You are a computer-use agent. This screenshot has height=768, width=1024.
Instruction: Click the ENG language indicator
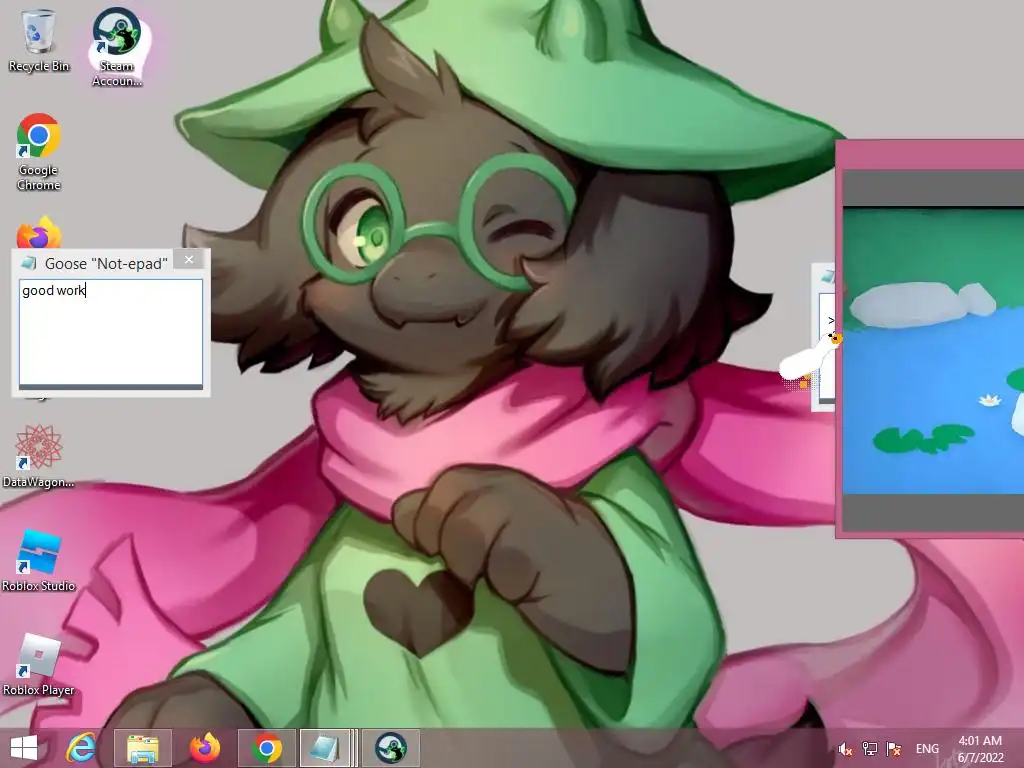pyautogui.click(x=927, y=749)
